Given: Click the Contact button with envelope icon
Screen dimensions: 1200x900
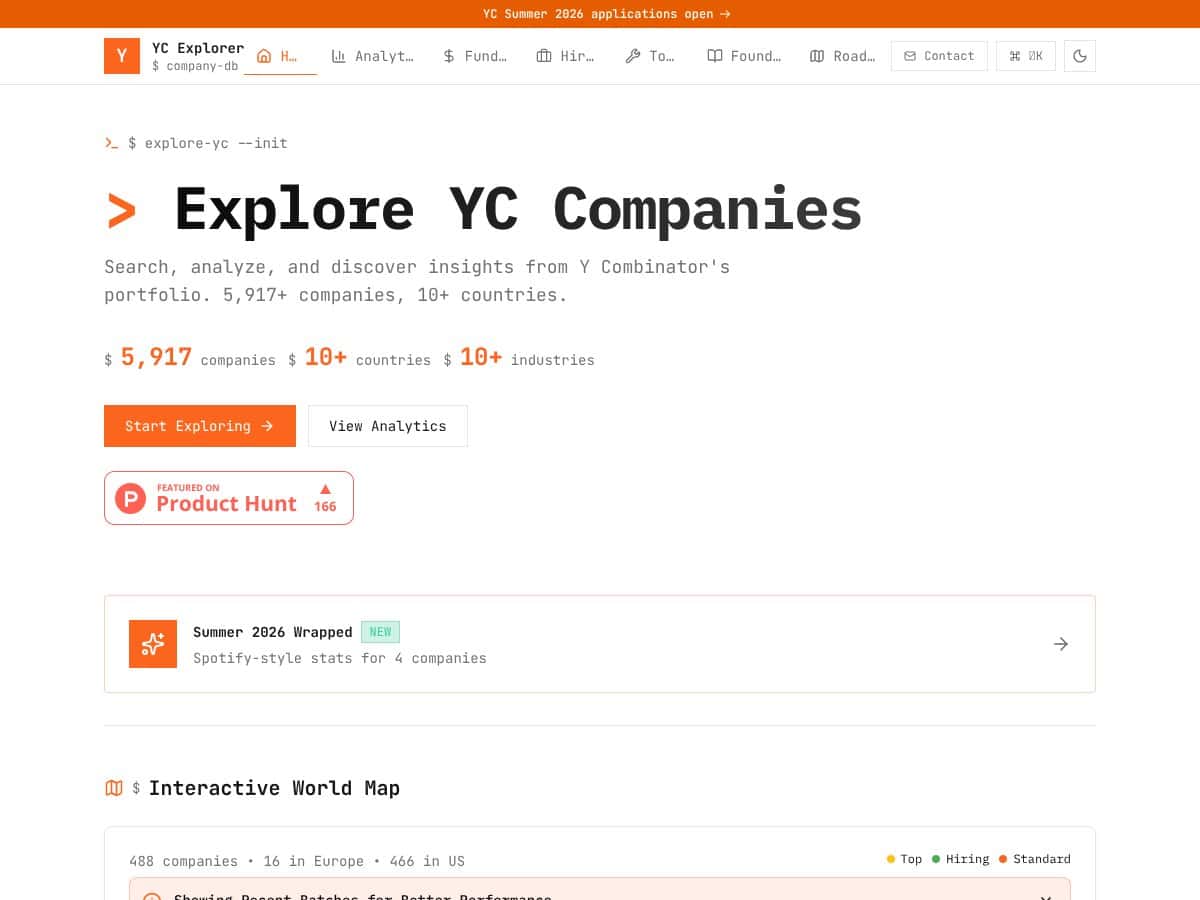Looking at the screenshot, I should [939, 56].
